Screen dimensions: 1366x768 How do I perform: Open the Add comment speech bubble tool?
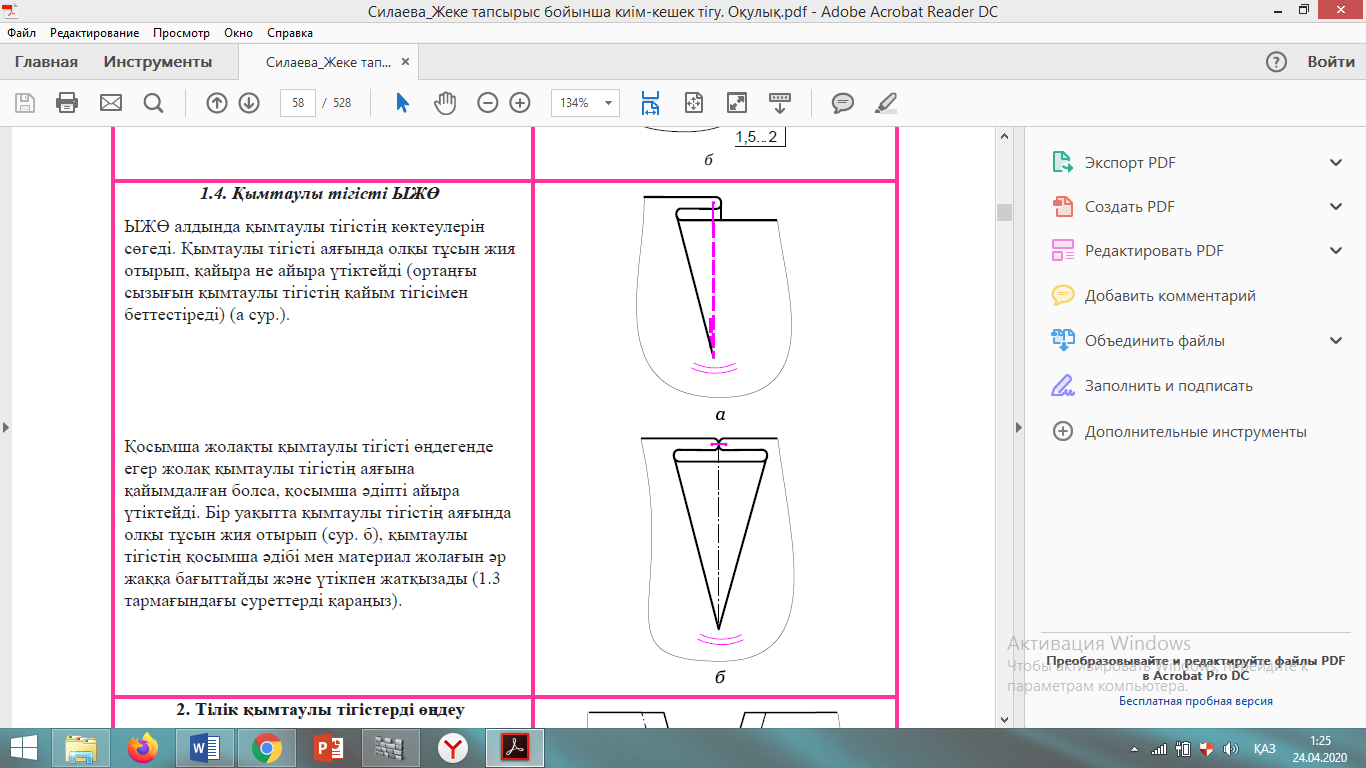[843, 103]
